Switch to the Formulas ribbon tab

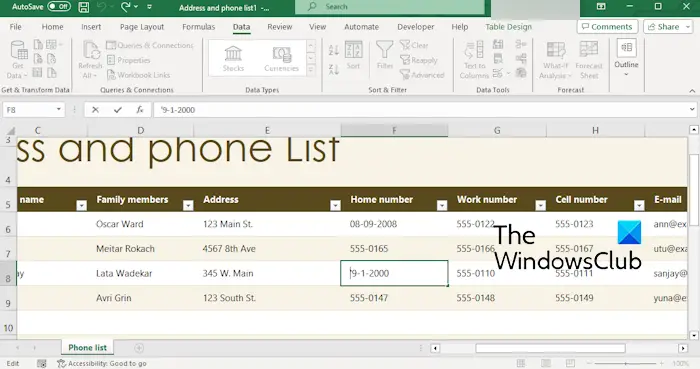click(x=198, y=27)
